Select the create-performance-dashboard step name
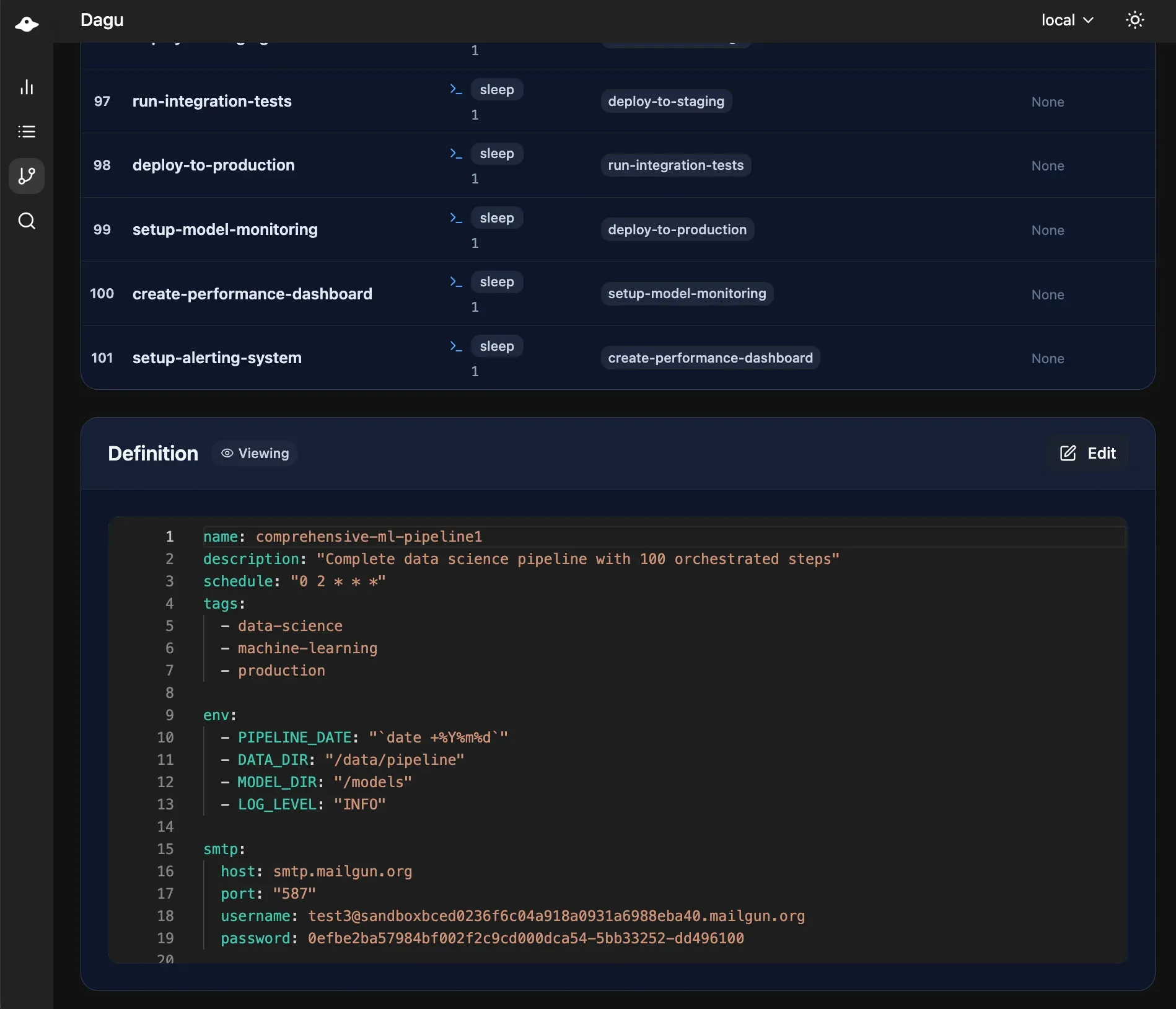The image size is (1176, 1009). coord(252,294)
